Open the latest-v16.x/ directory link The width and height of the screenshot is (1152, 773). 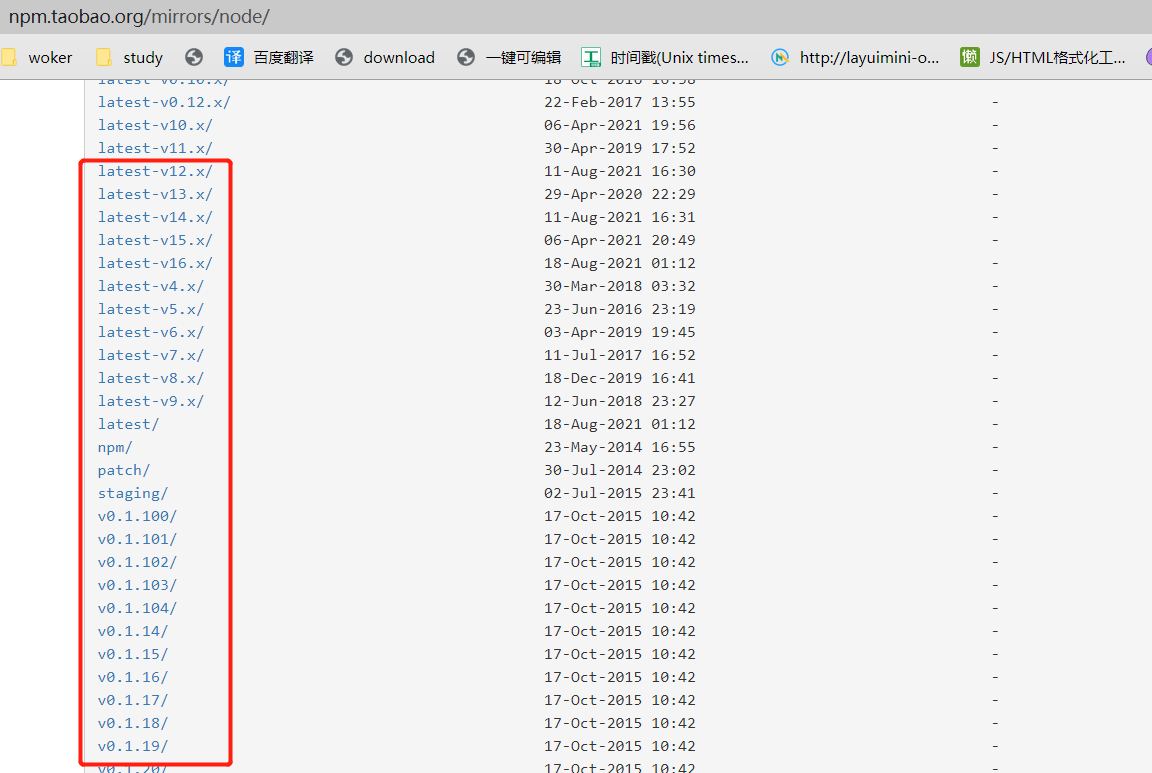(155, 263)
